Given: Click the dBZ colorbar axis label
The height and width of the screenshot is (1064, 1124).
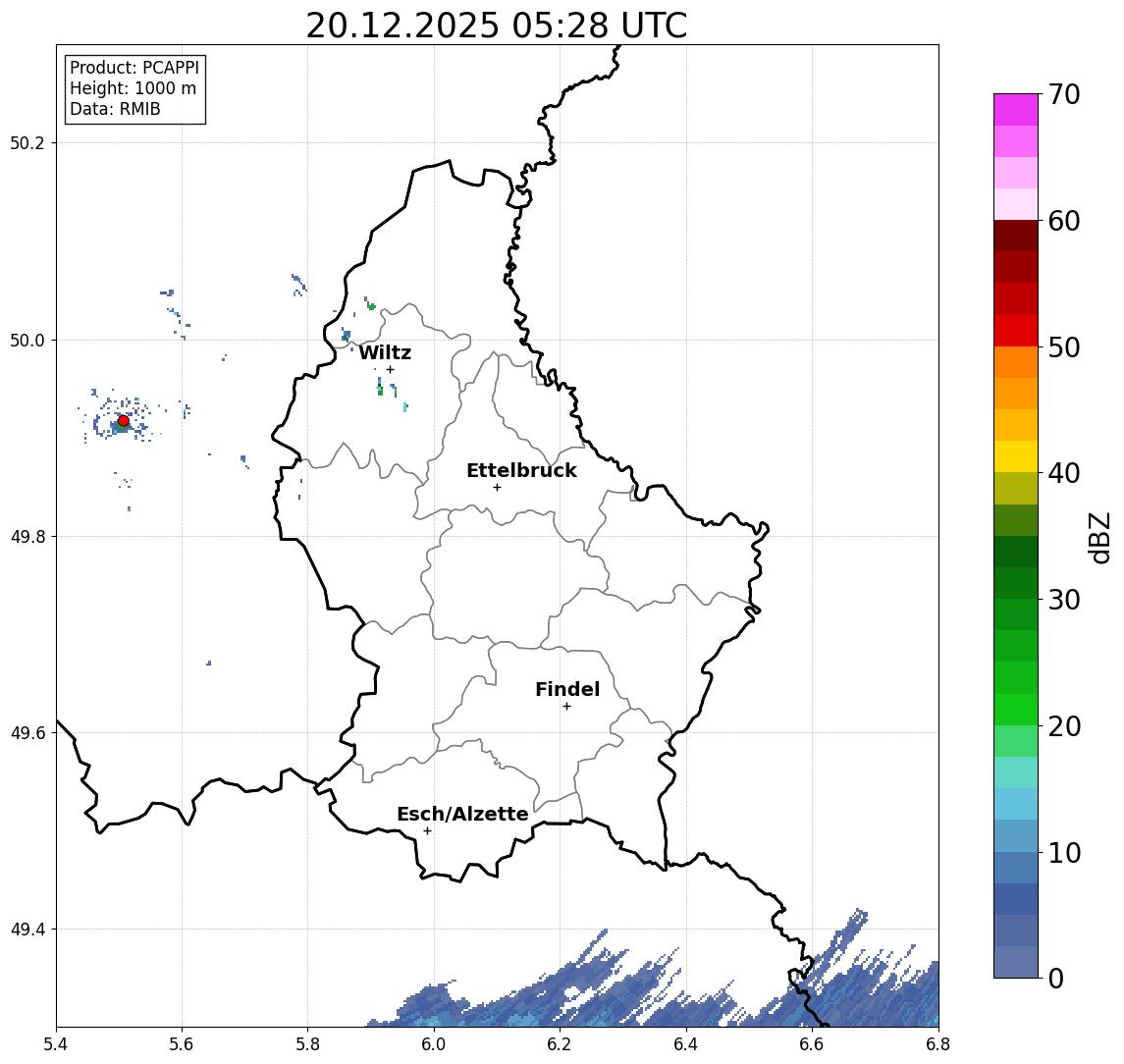Looking at the screenshot, I should point(1100,537).
